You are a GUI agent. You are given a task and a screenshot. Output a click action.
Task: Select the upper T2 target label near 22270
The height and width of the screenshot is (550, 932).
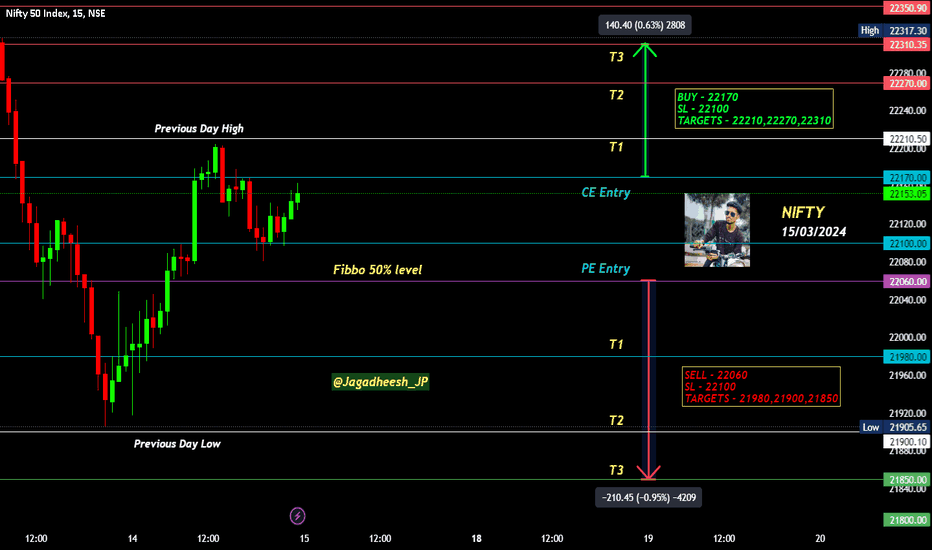(x=616, y=95)
